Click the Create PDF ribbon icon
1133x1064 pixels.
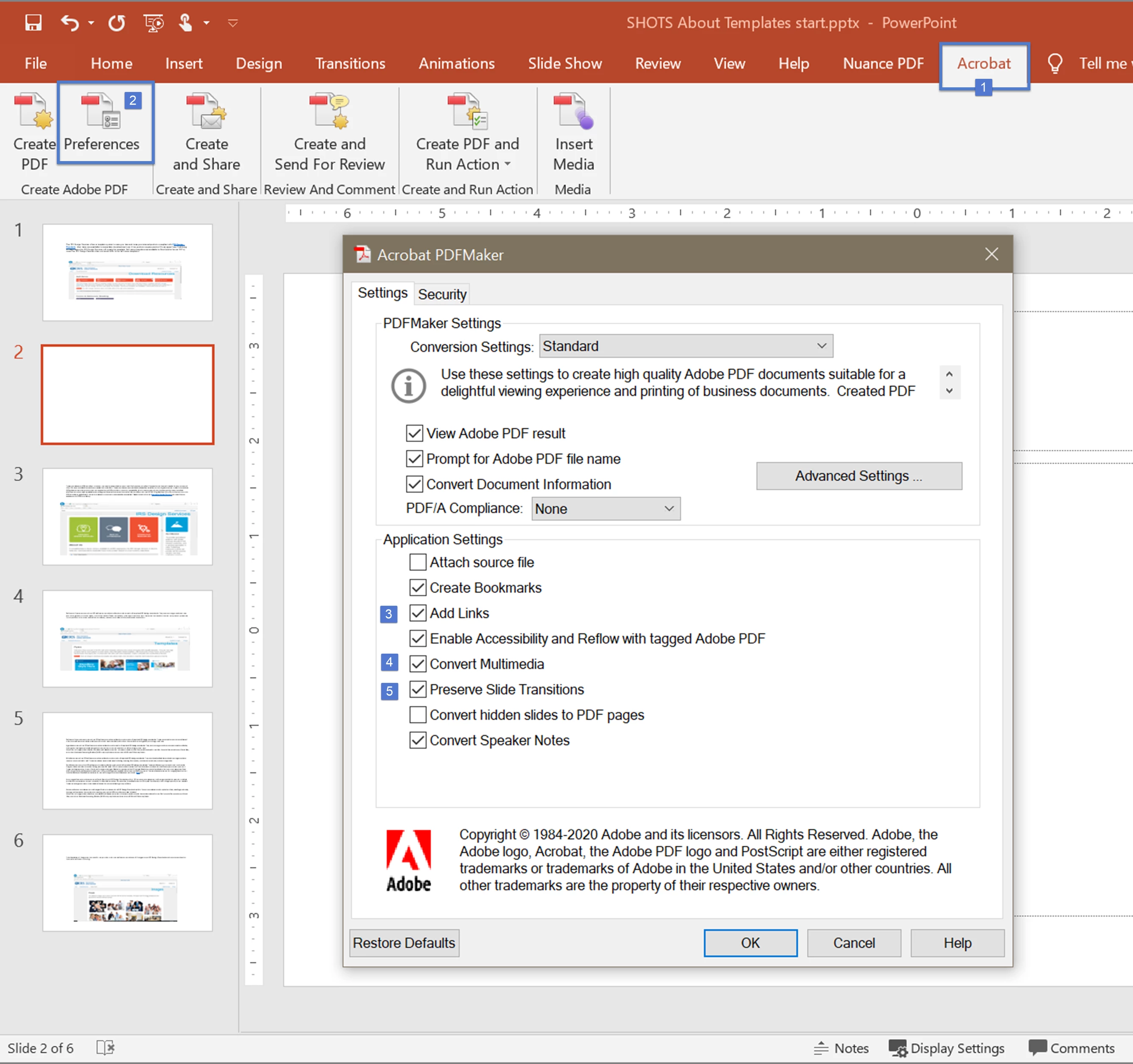click(x=33, y=112)
